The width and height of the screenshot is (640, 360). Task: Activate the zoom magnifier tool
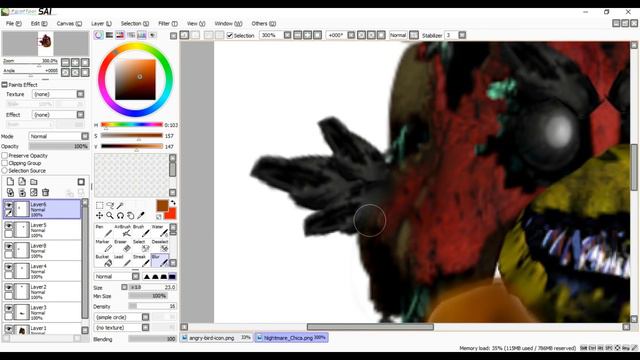tap(110, 215)
